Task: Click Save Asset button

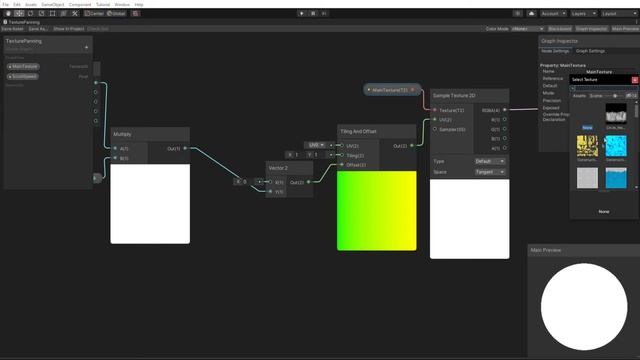Action: 13,29
